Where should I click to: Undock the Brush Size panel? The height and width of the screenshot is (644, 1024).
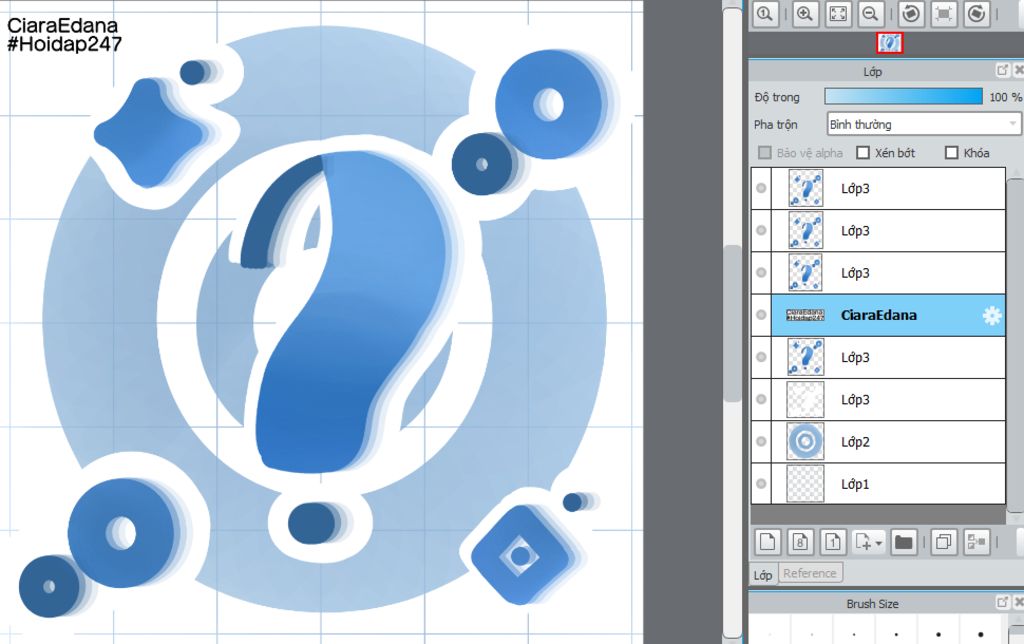[1002, 602]
